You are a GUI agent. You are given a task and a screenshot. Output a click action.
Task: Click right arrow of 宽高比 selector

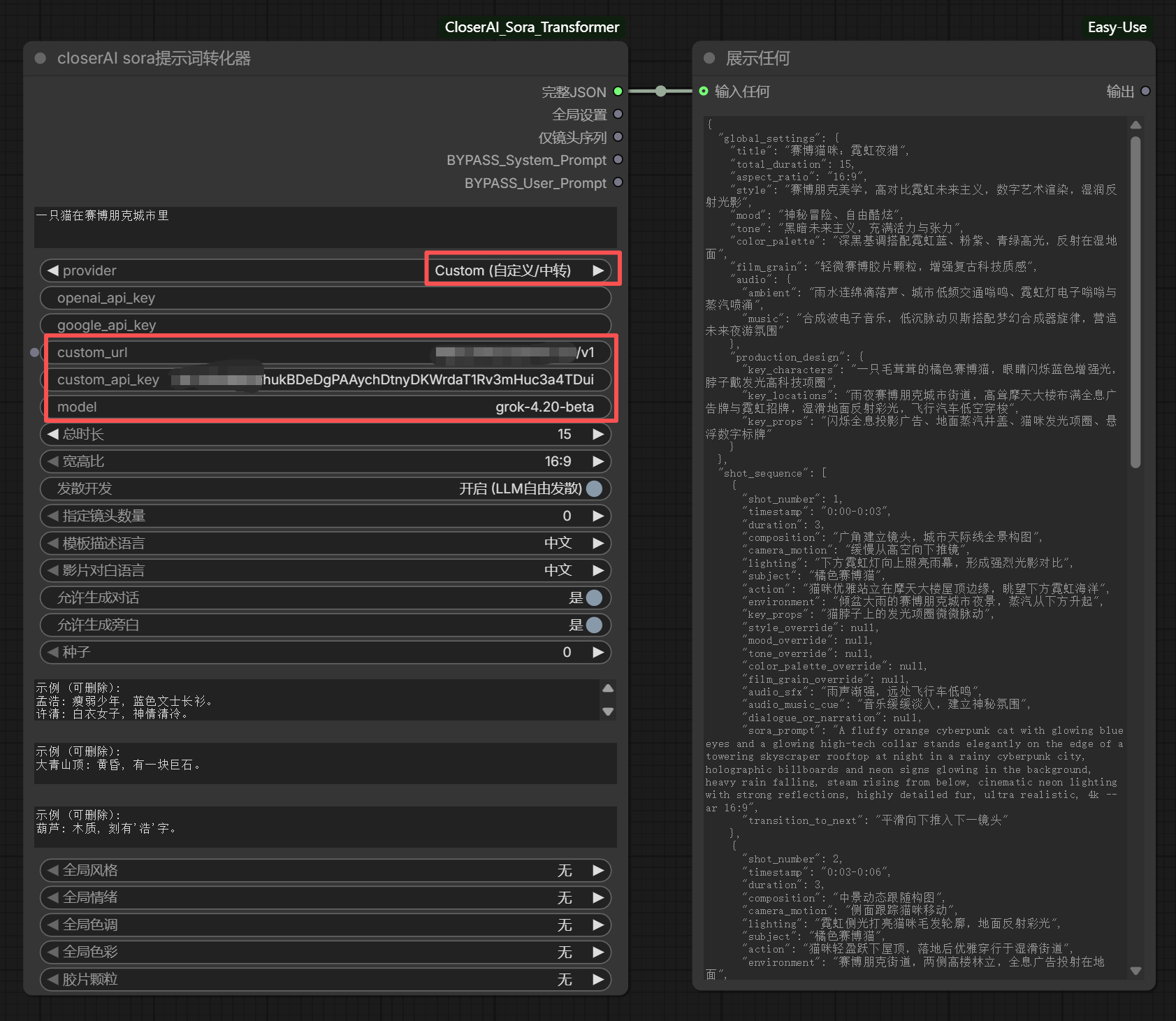click(598, 461)
